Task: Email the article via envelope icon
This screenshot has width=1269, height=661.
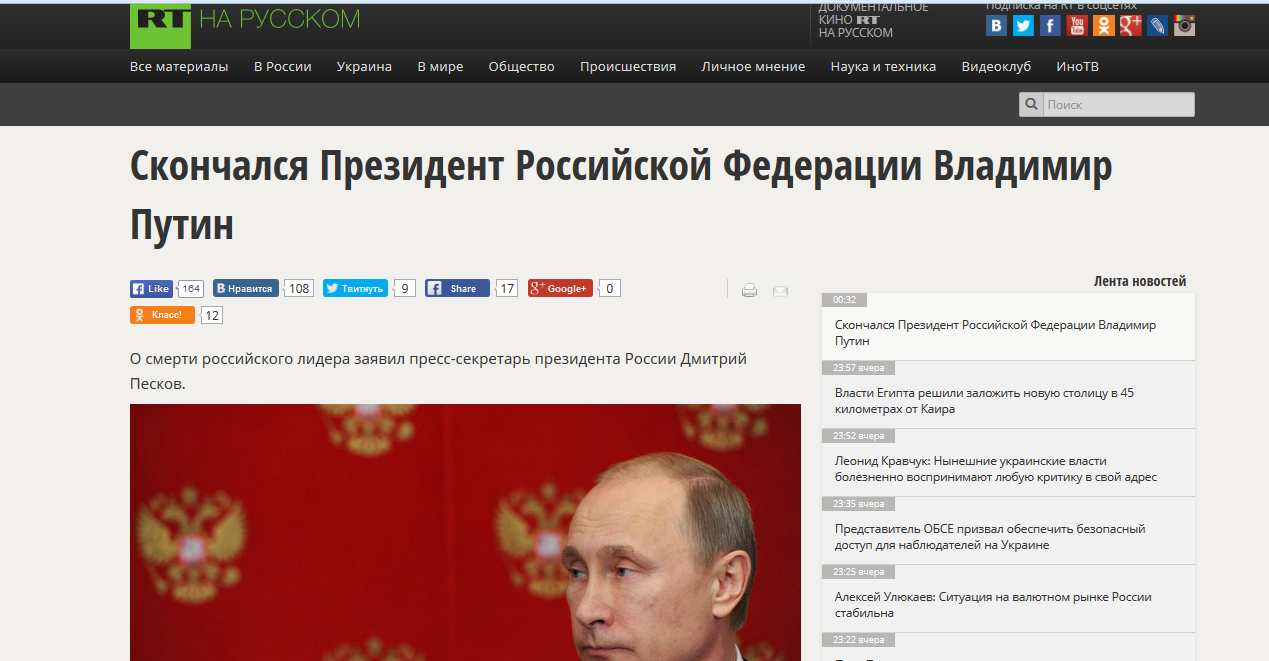Action: (780, 291)
